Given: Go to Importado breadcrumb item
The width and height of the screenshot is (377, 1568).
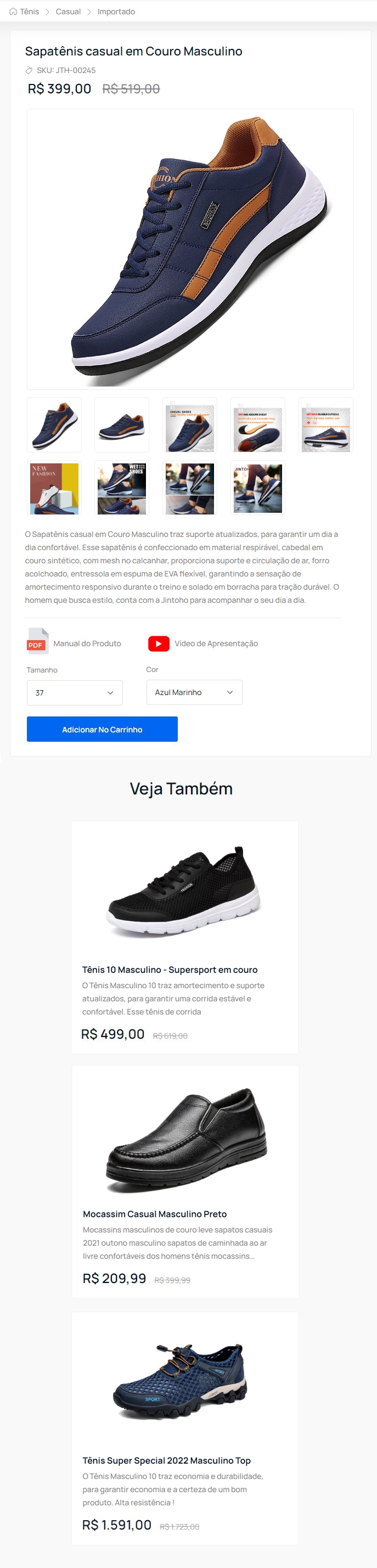Looking at the screenshot, I should click(116, 12).
